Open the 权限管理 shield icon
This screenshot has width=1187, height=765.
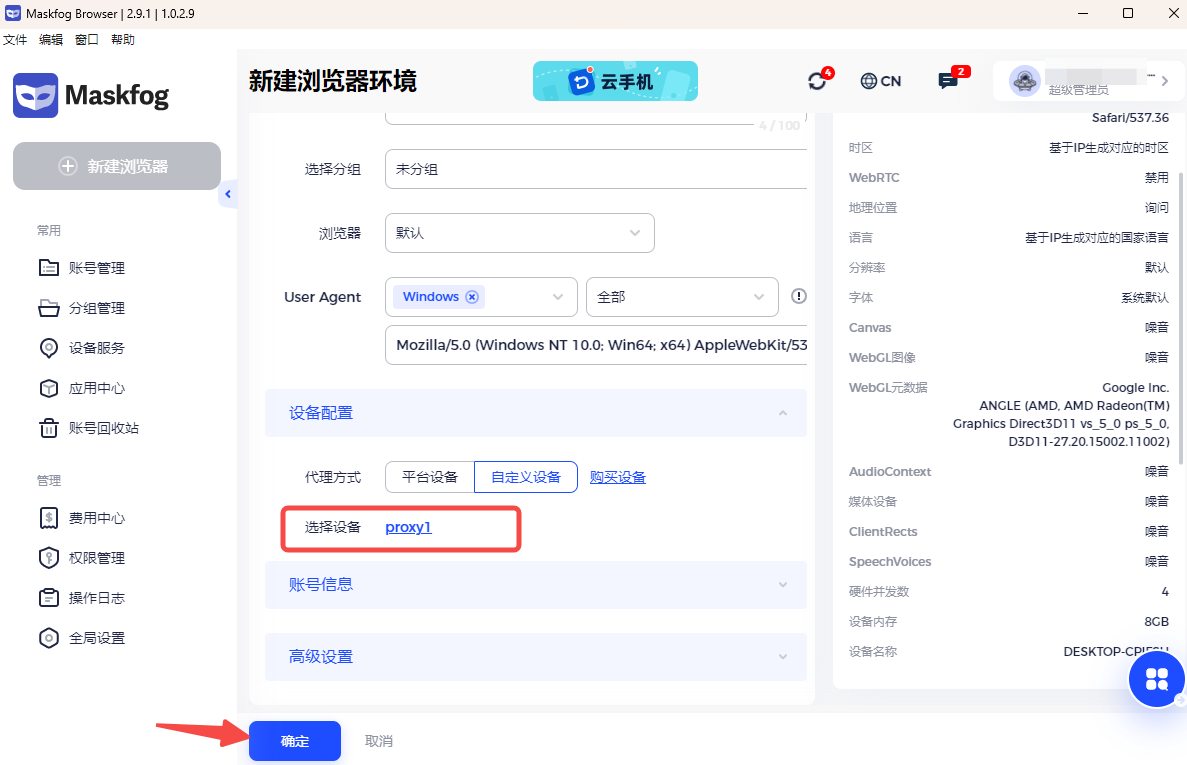48,558
